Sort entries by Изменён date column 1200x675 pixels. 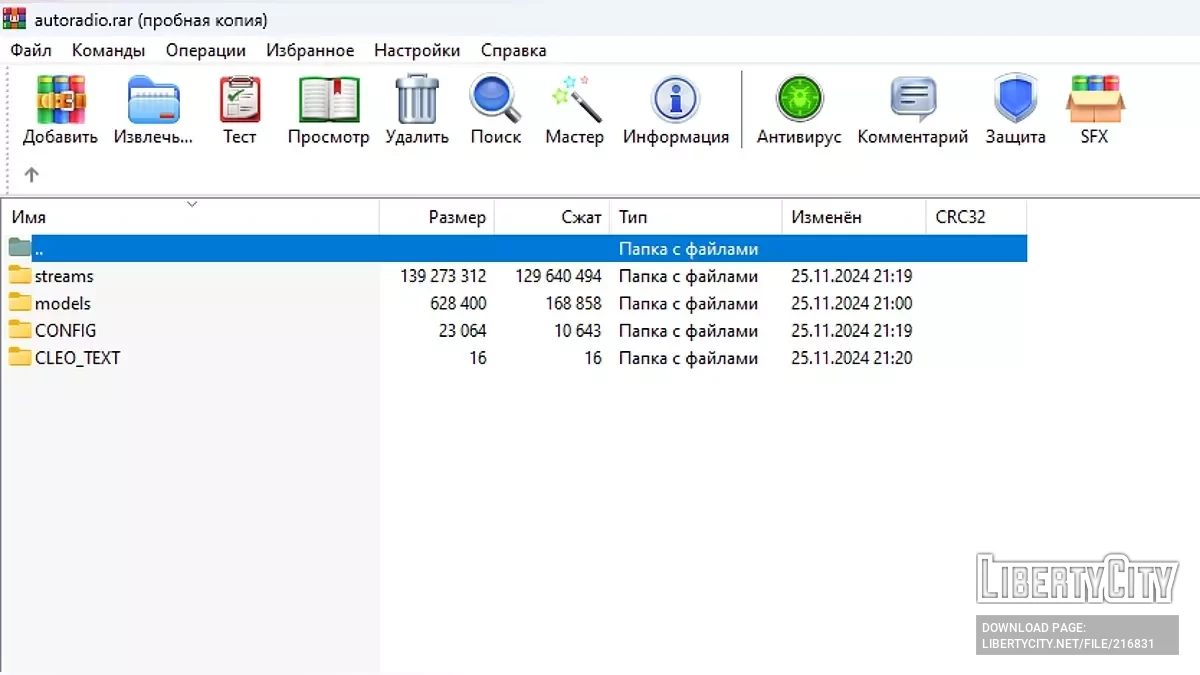click(x=826, y=217)
